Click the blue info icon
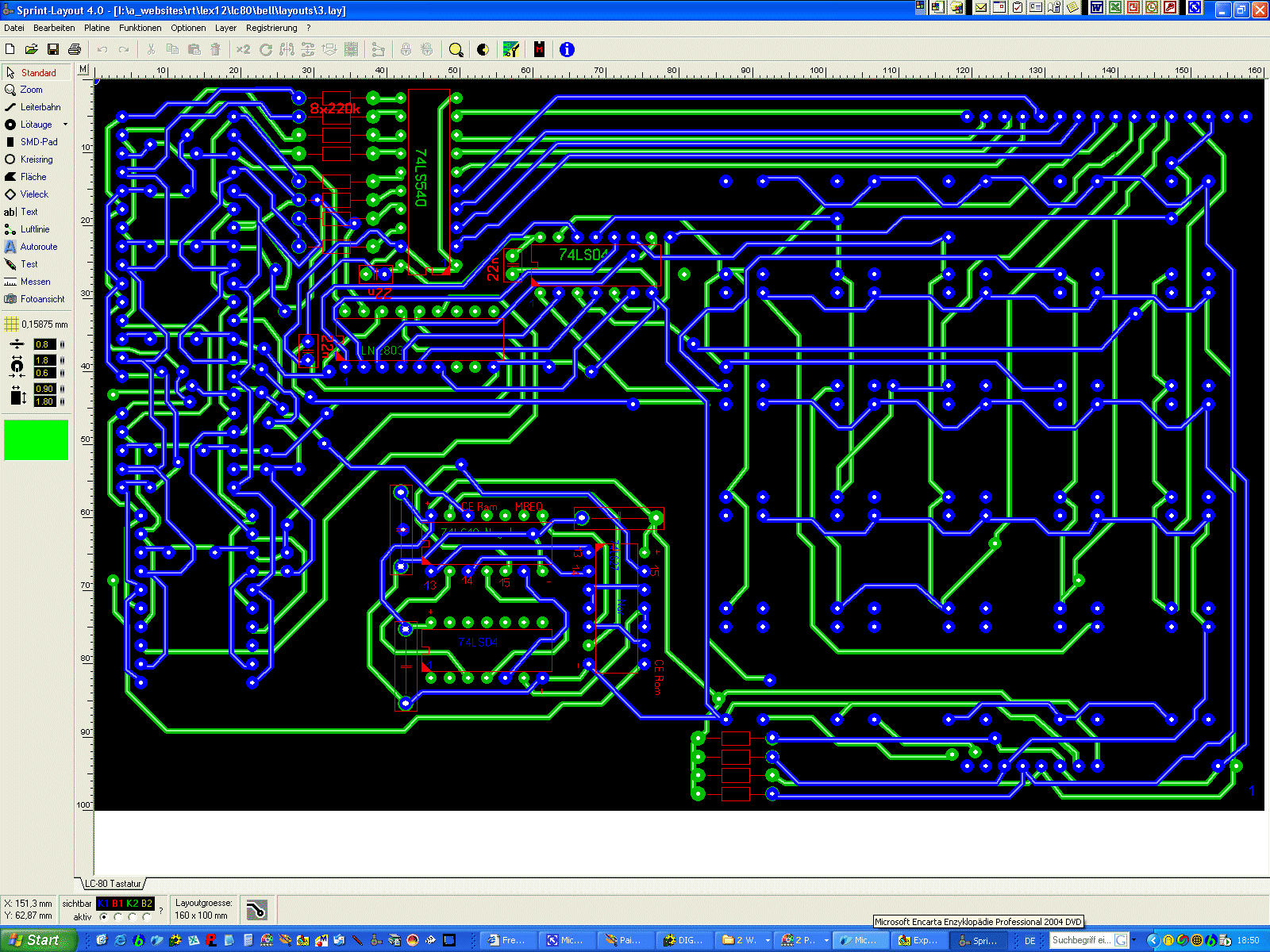Viewport: 1270px width, 952px height. coord(567,49)
